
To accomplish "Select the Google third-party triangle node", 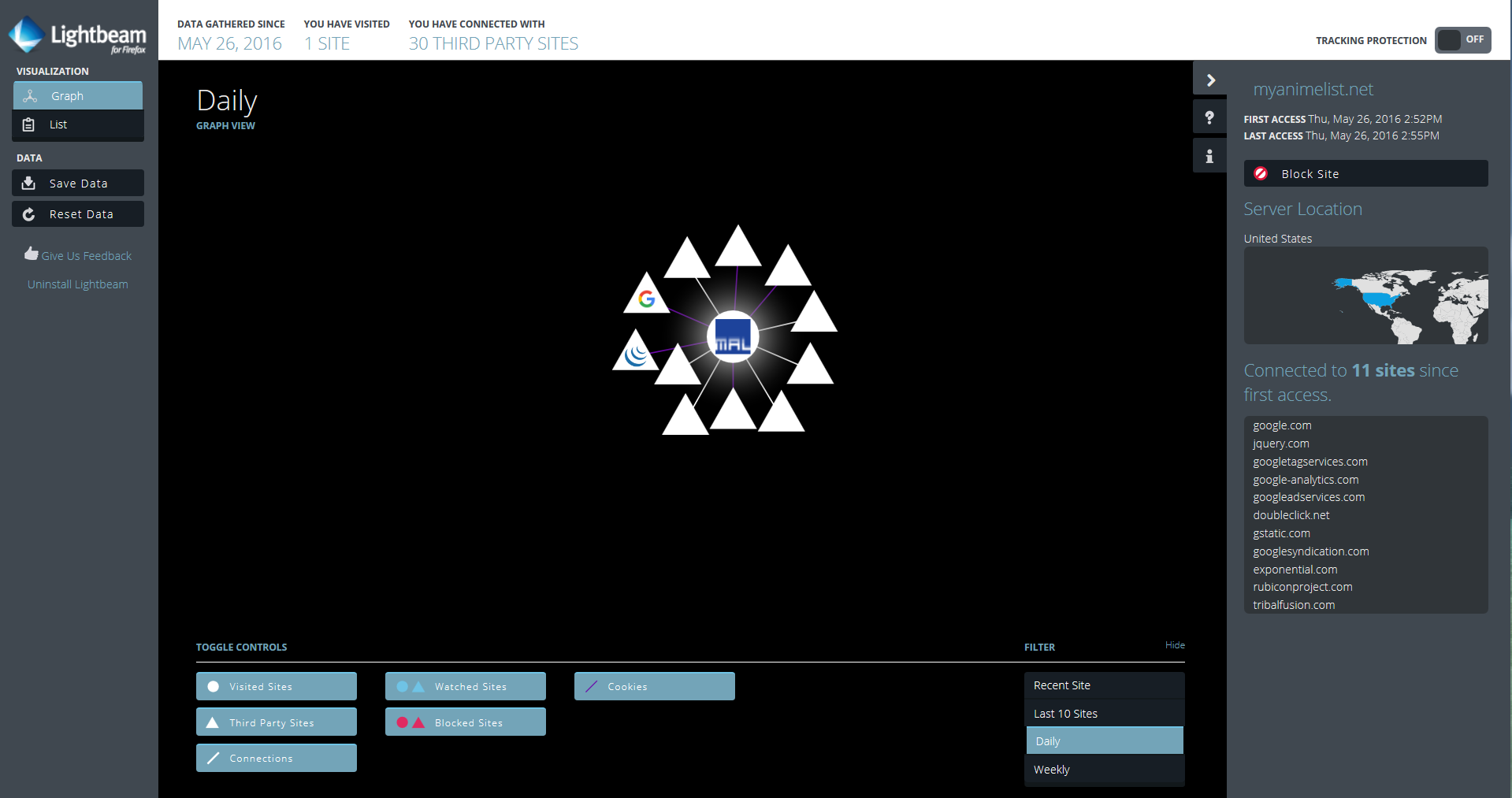I will click(x=646, y=297).
